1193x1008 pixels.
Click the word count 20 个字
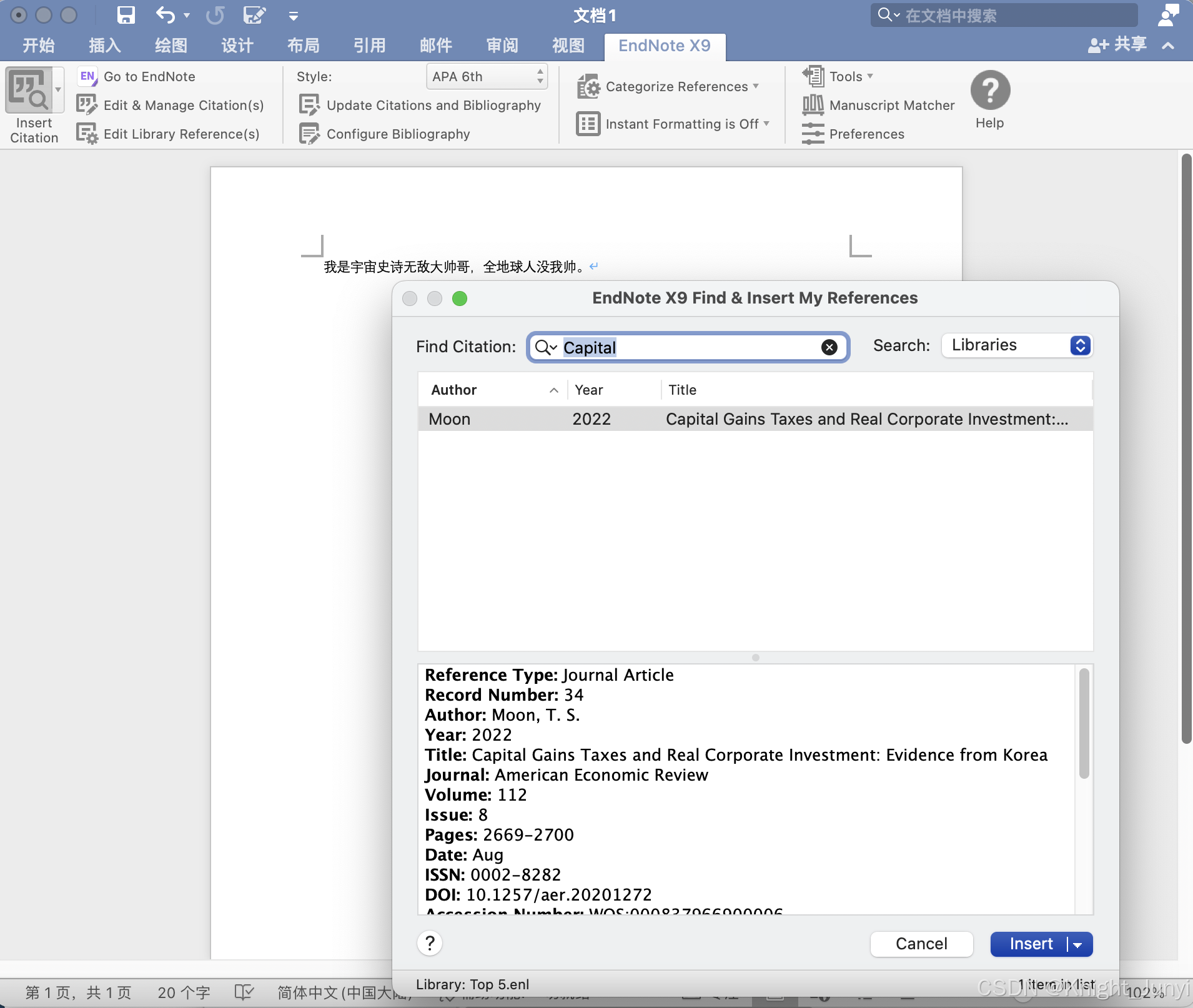184,992
